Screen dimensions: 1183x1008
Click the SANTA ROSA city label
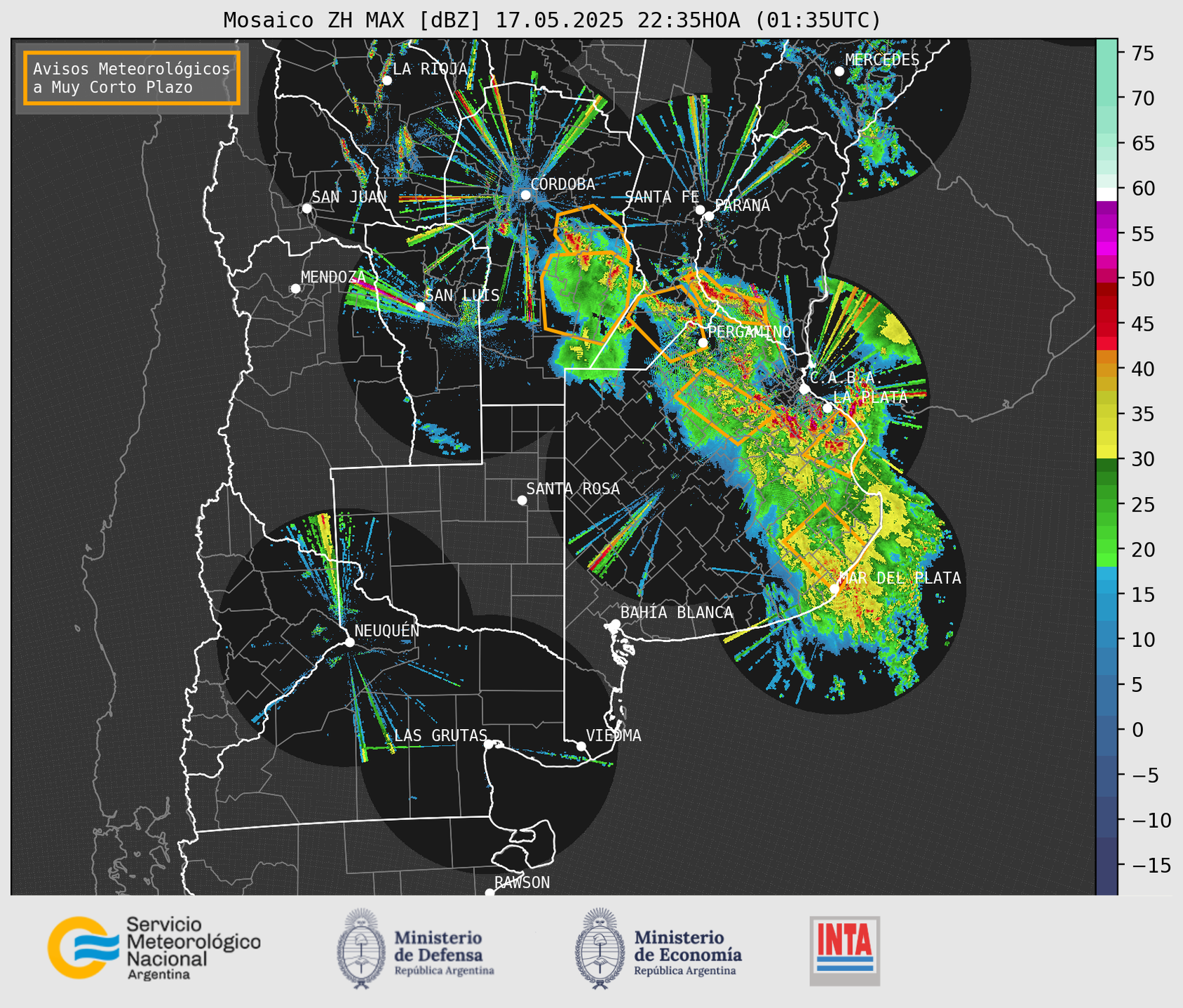click(573, 489)
